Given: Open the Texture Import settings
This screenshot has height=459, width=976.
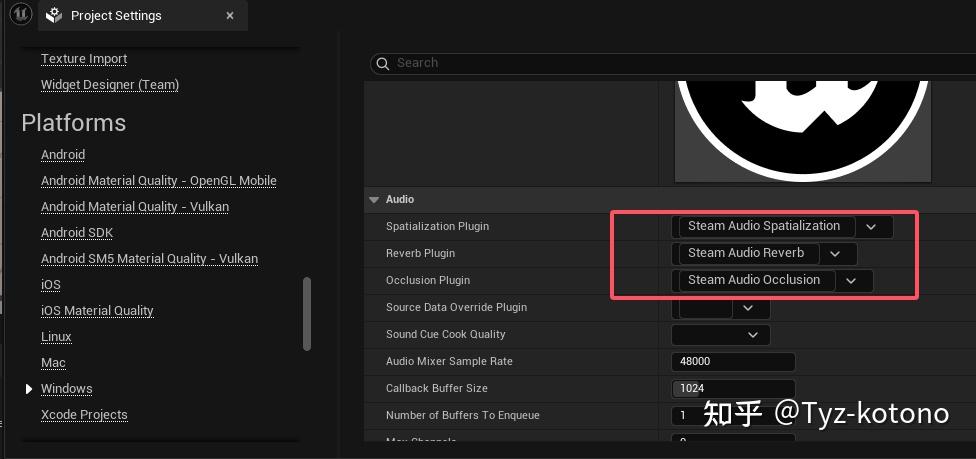Looking at the screenshot, I should [x=84, y=59].
